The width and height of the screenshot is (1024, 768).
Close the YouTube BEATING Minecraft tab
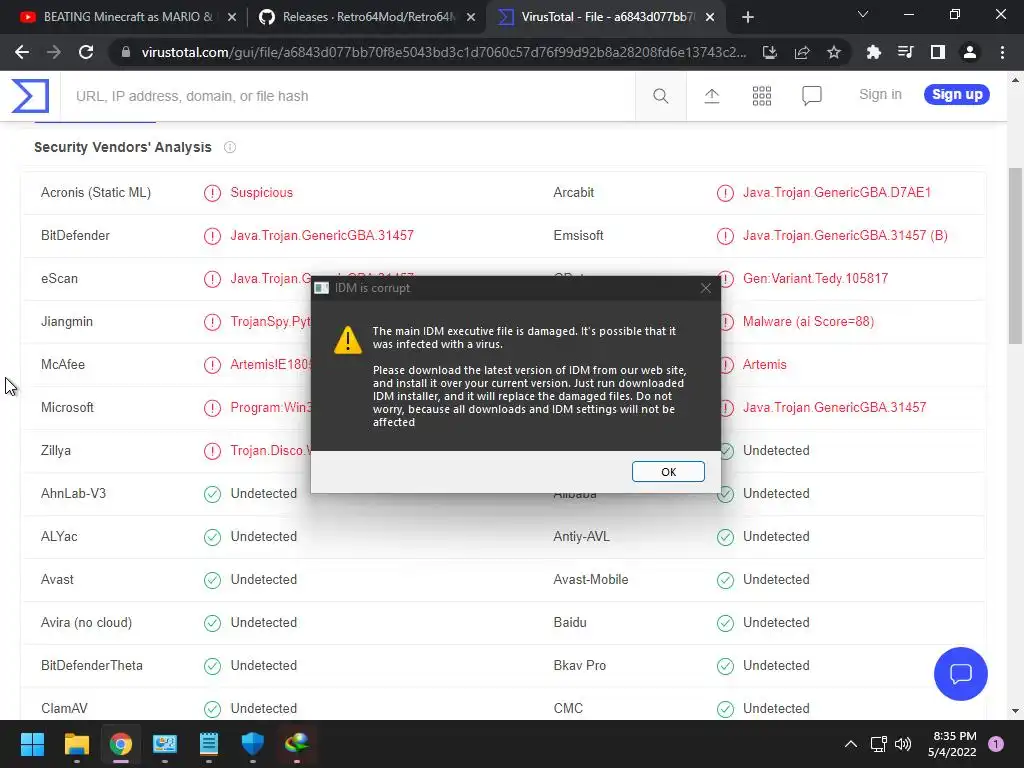tap(232, 18)
